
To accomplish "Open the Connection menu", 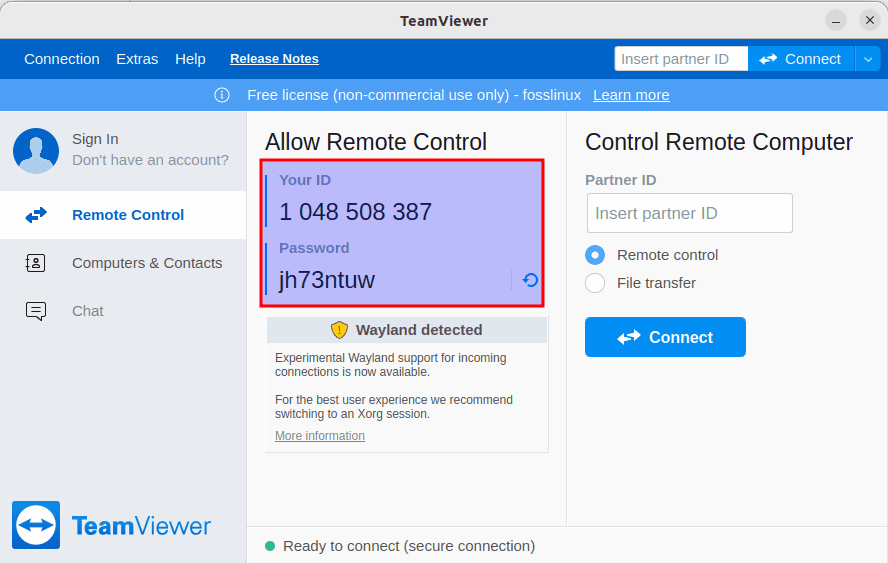I will point(62,59).
